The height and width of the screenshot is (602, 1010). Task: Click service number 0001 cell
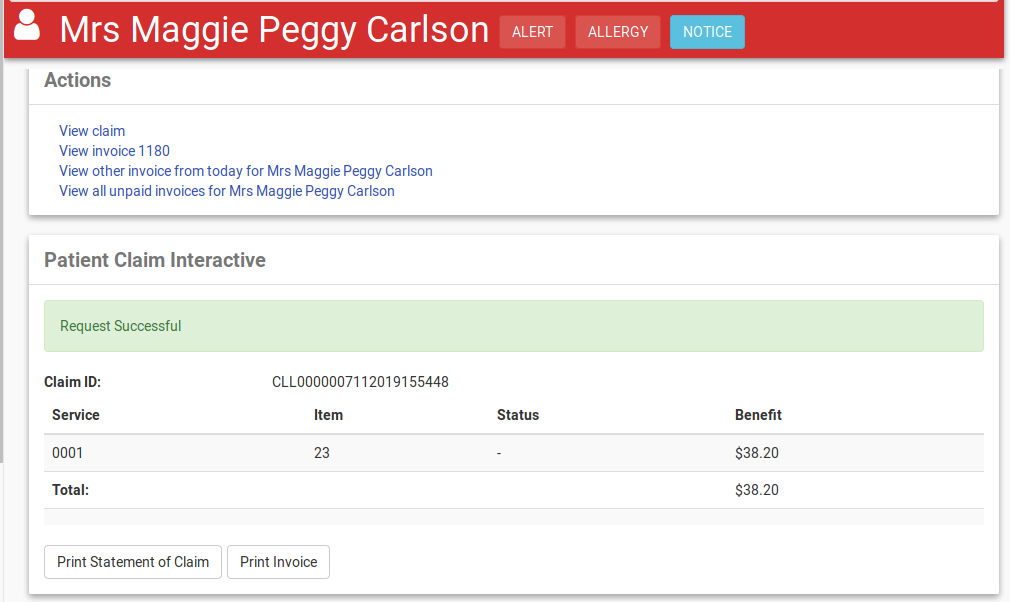(68, 453)
